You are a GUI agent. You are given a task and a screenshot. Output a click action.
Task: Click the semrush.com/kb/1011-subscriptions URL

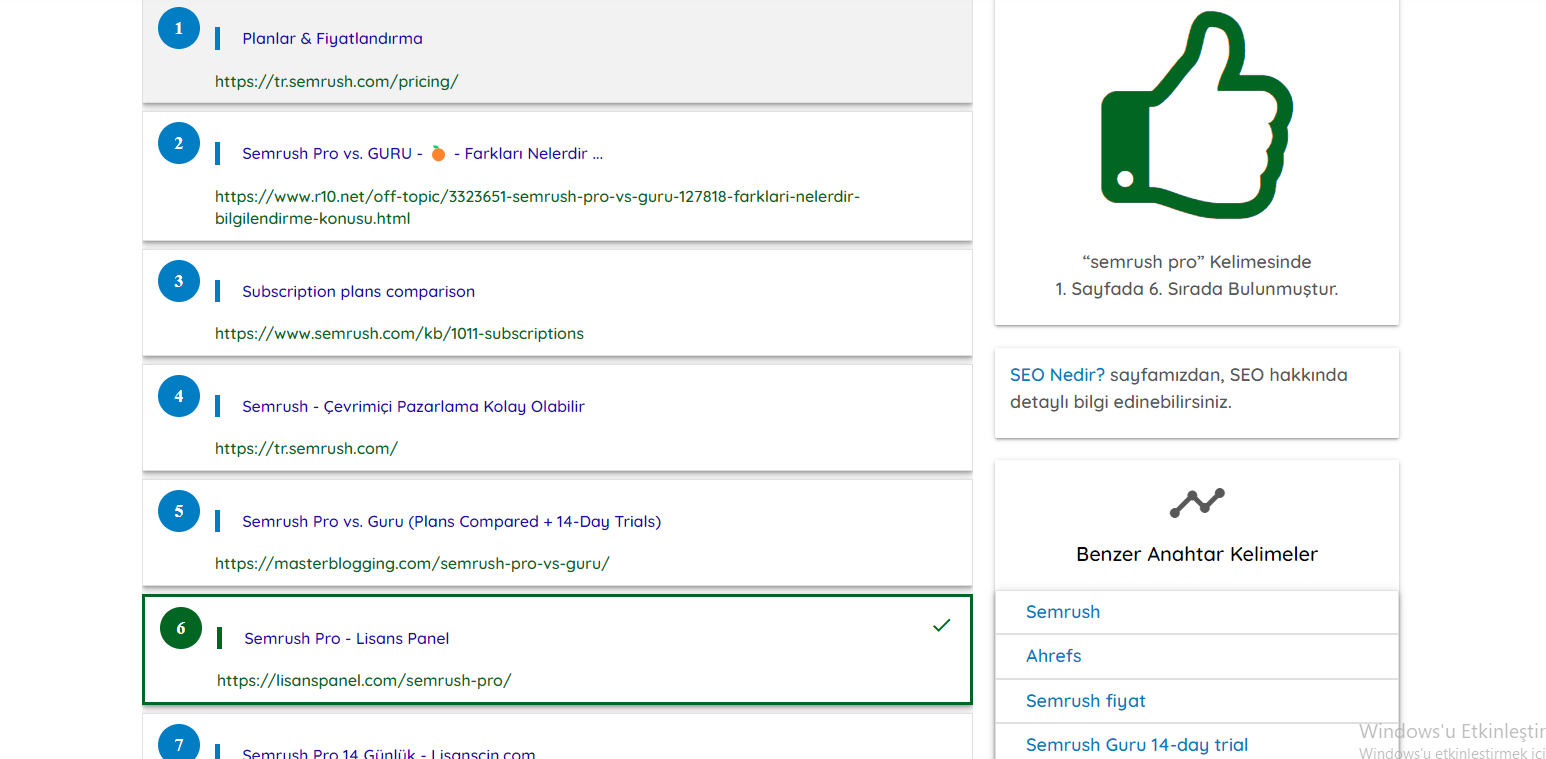[x=399, y=334]
